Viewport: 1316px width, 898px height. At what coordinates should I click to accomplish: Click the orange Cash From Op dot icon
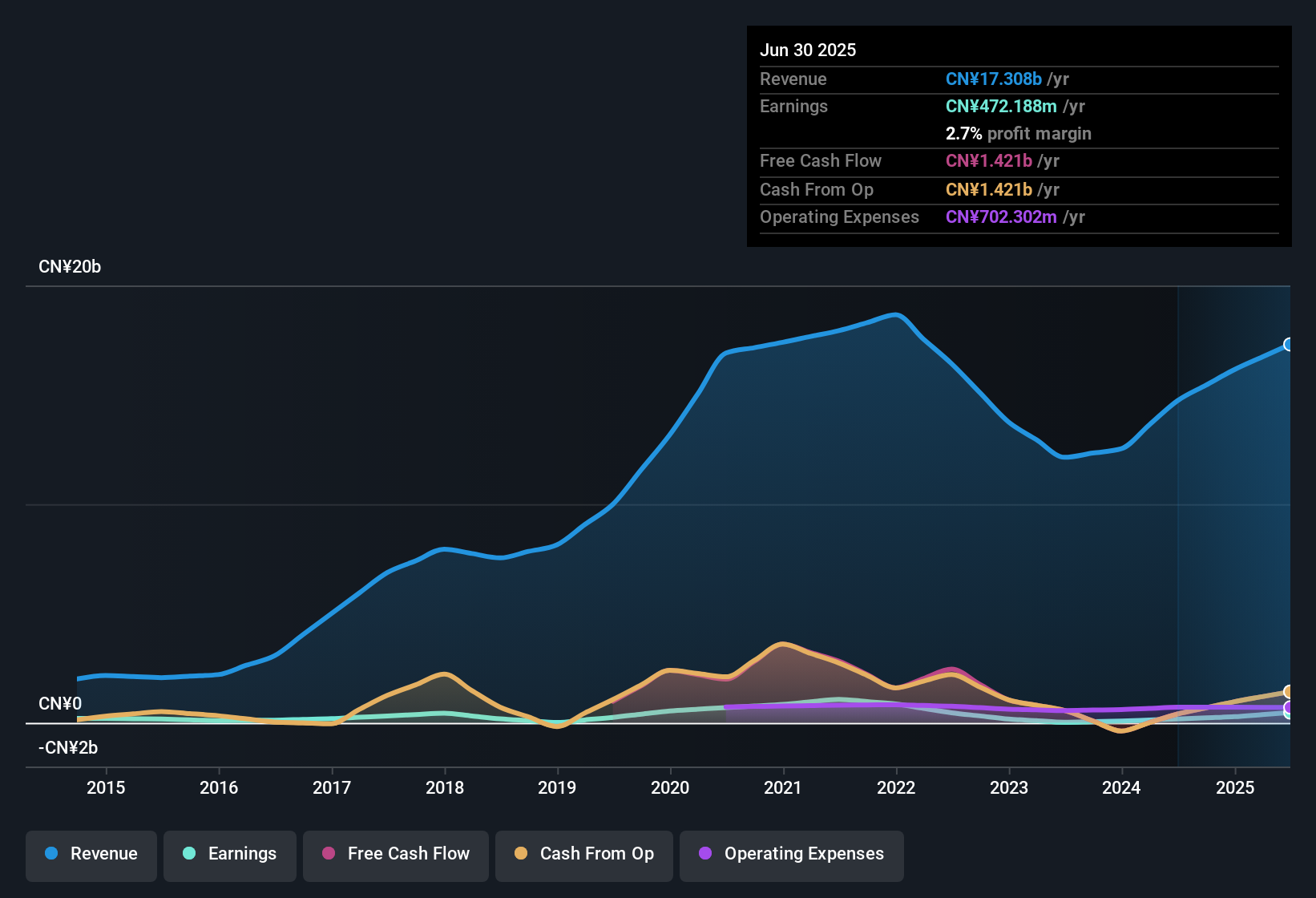coord(521,853)
